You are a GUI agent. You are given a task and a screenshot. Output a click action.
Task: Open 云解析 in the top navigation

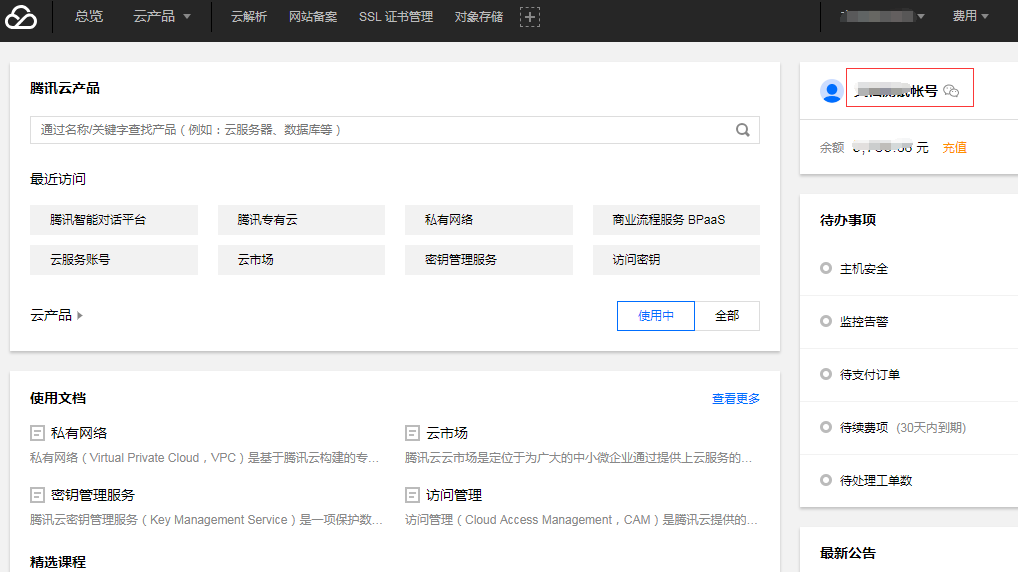tap(249, 17)
